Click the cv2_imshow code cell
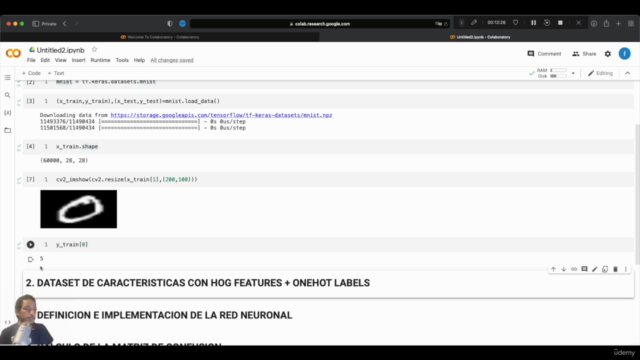The height and width of the screenshot is (360, 640). pyautogui.click(x=328, y=180)
